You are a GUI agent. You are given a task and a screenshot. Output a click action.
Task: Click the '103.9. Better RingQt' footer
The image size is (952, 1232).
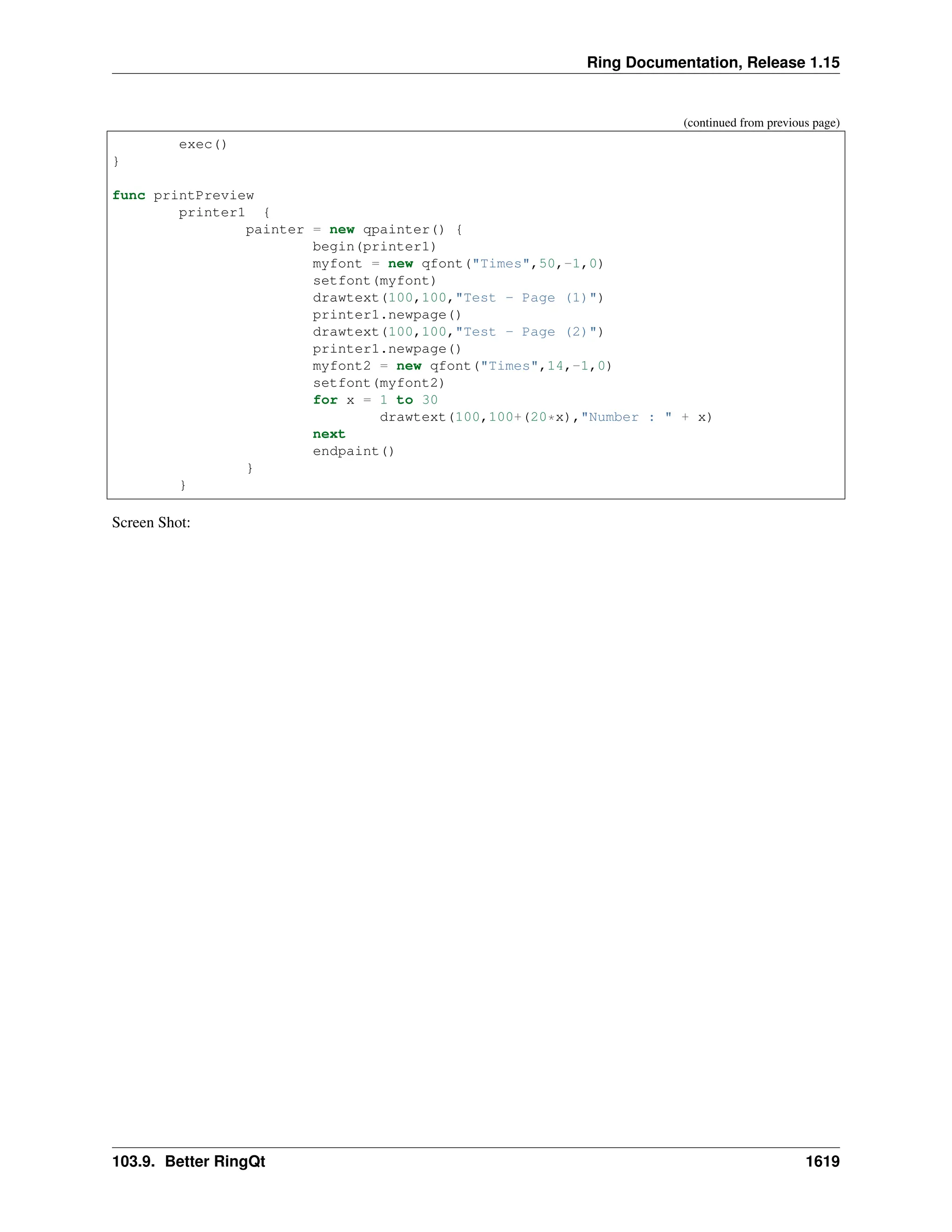pos(188,1161)
